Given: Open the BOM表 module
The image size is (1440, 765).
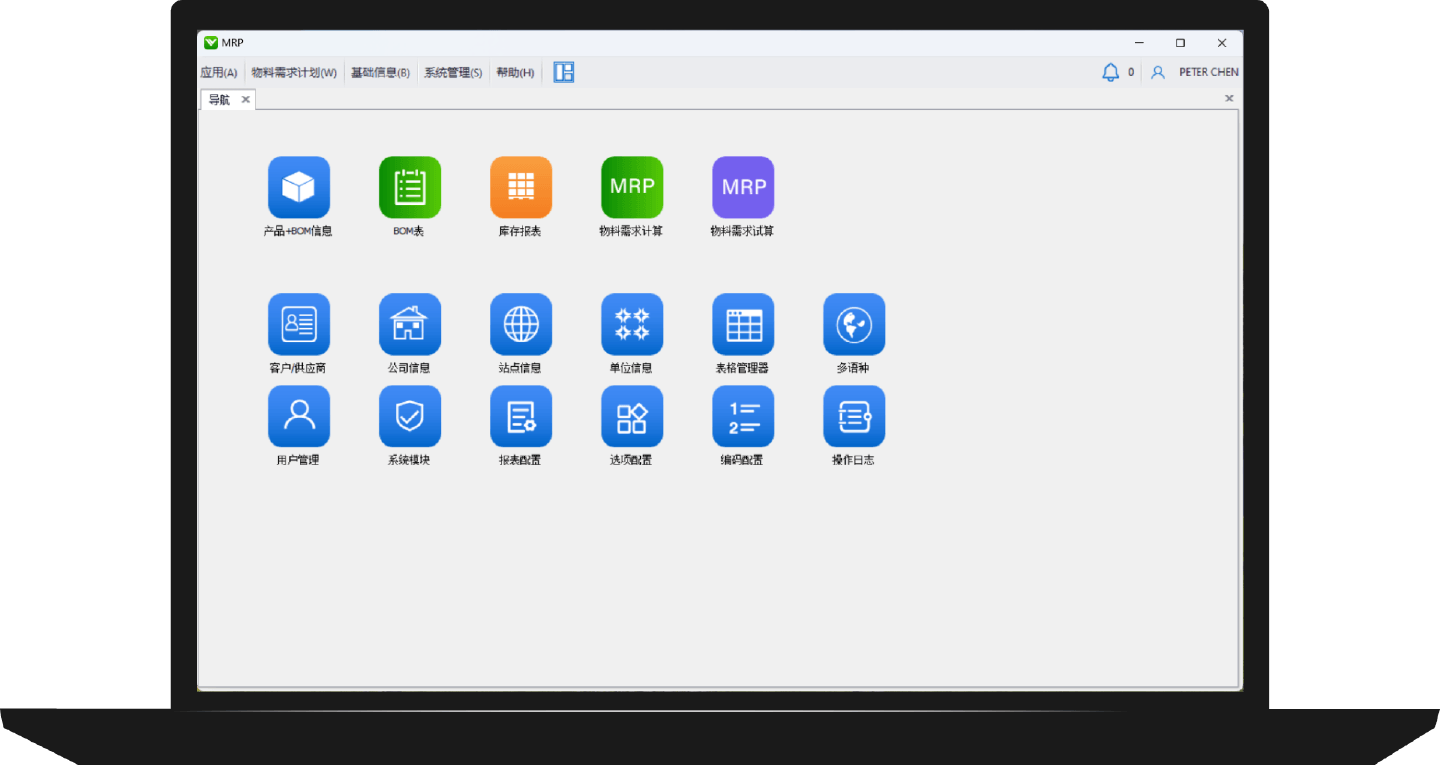Looking at the screenshot, I should point(410,186).
